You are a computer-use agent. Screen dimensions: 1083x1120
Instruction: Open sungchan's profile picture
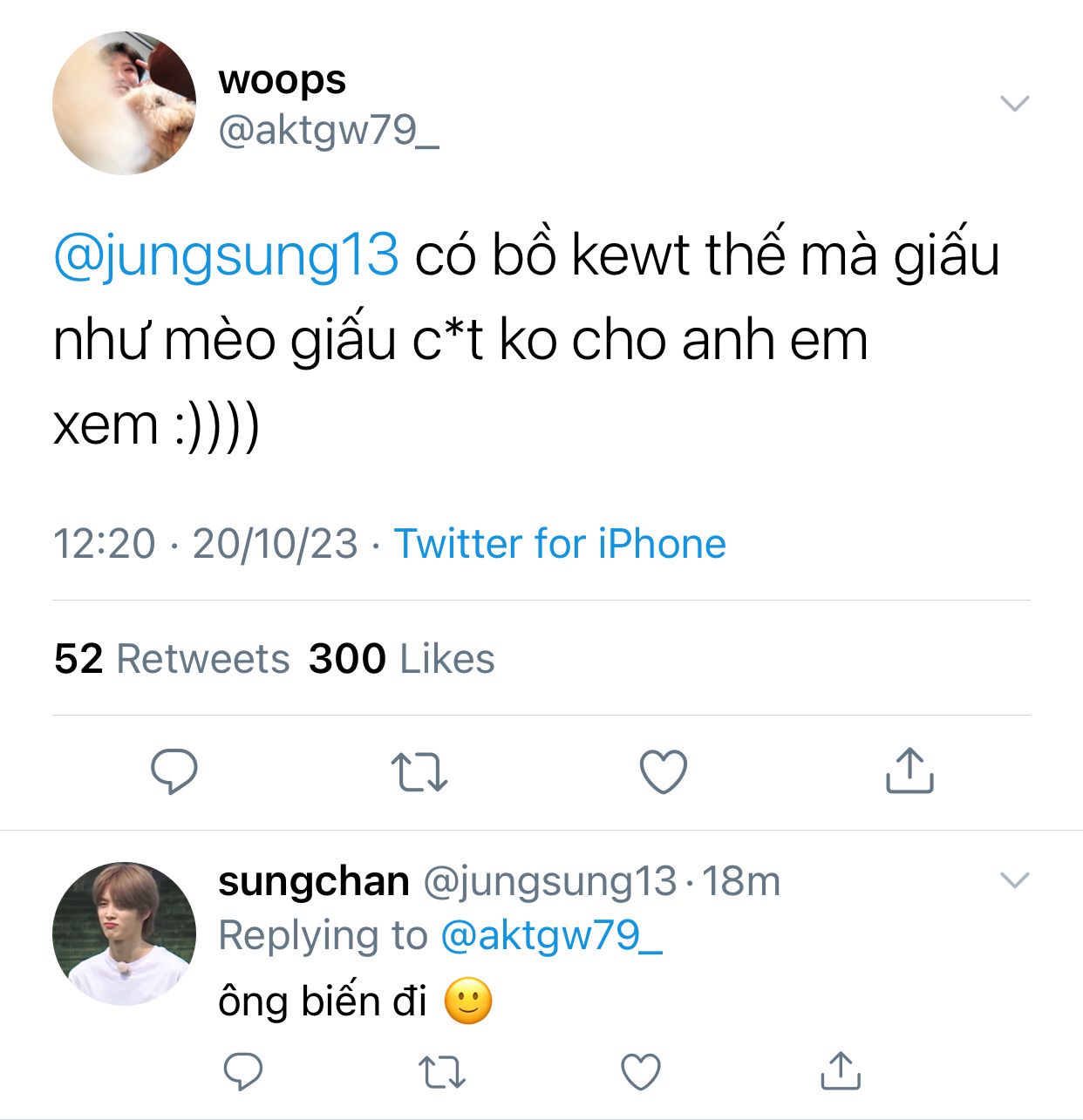(x=124, y=933)
